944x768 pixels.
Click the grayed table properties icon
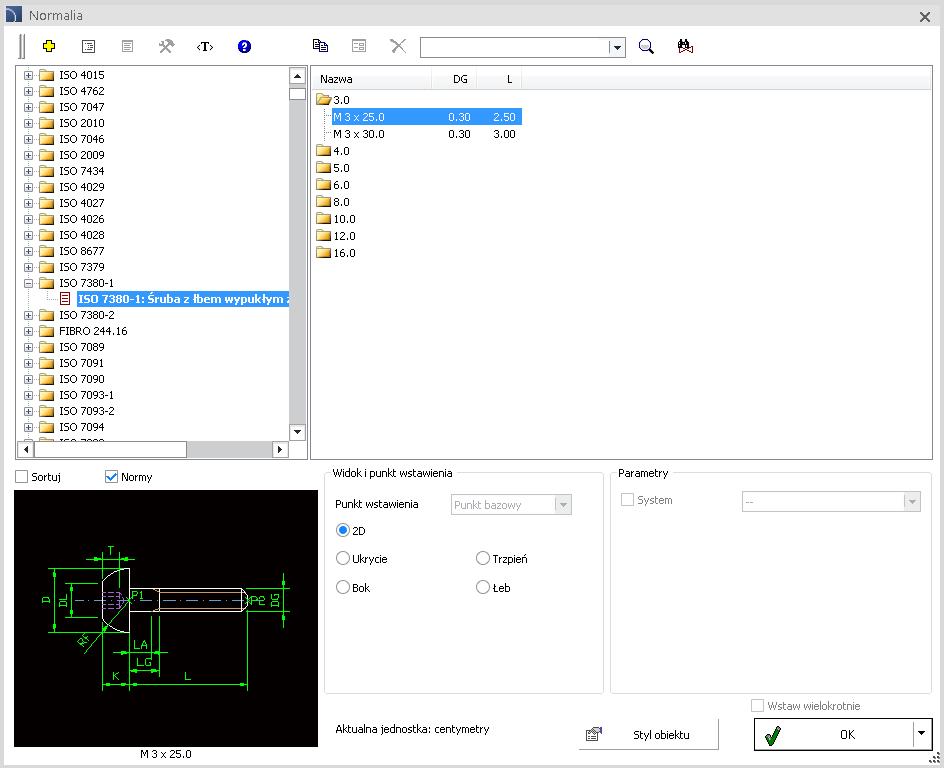(359, 46)
